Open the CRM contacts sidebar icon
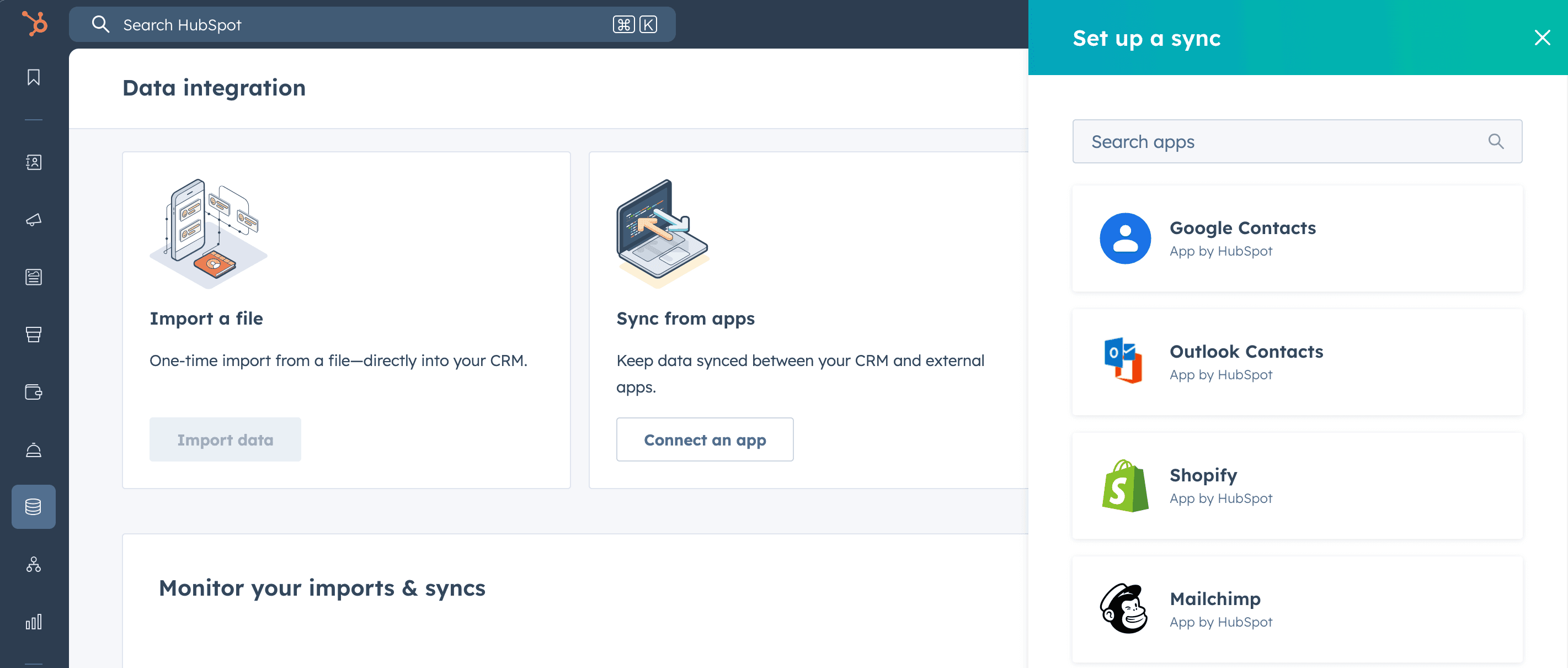This screenshot has height=668, width=1568. pyautogui.click(x=34, y=162)
